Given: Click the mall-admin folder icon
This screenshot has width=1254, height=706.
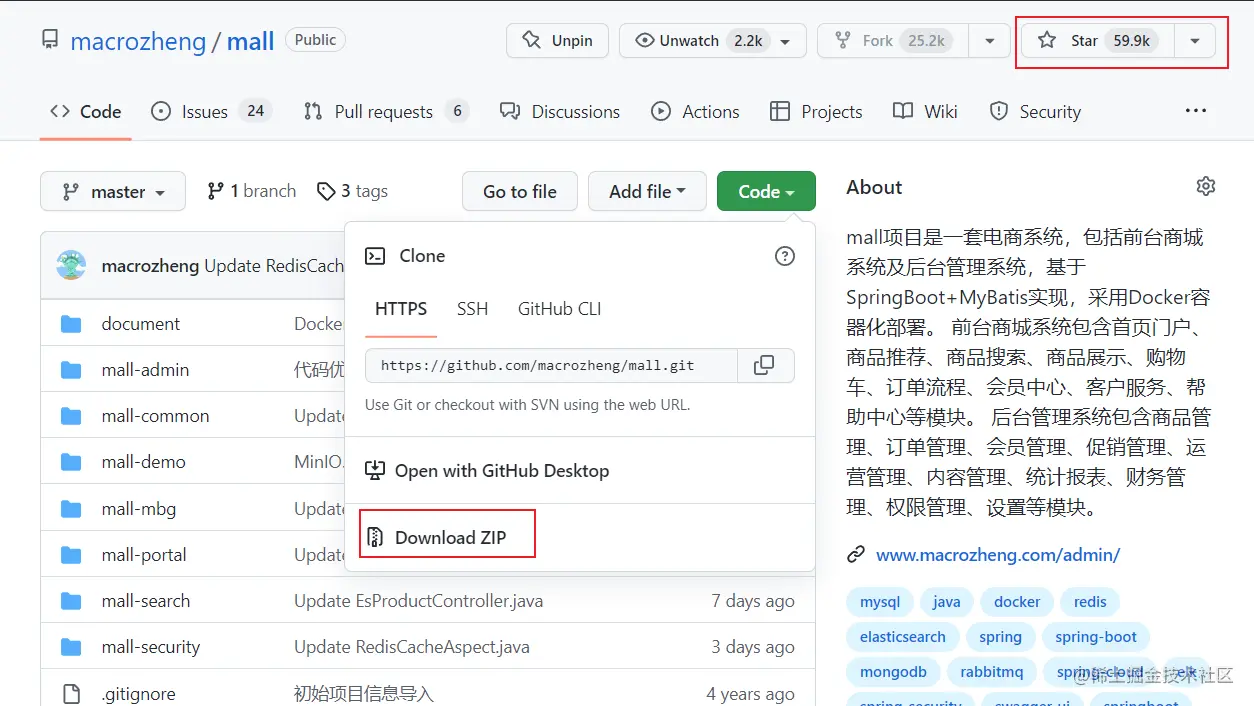Looking at the screenshot, I should 71,370.
